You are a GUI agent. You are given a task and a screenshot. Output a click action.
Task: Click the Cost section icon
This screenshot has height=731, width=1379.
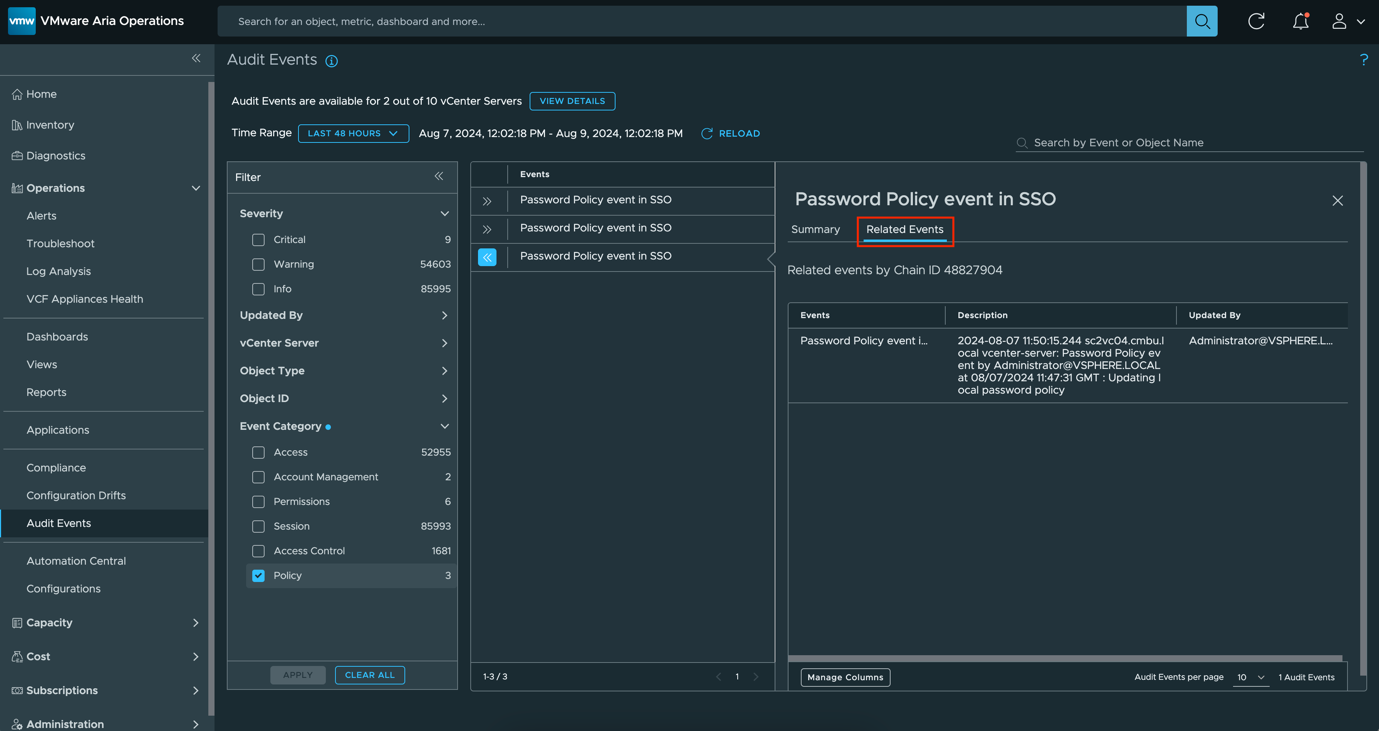click(17, 657)
